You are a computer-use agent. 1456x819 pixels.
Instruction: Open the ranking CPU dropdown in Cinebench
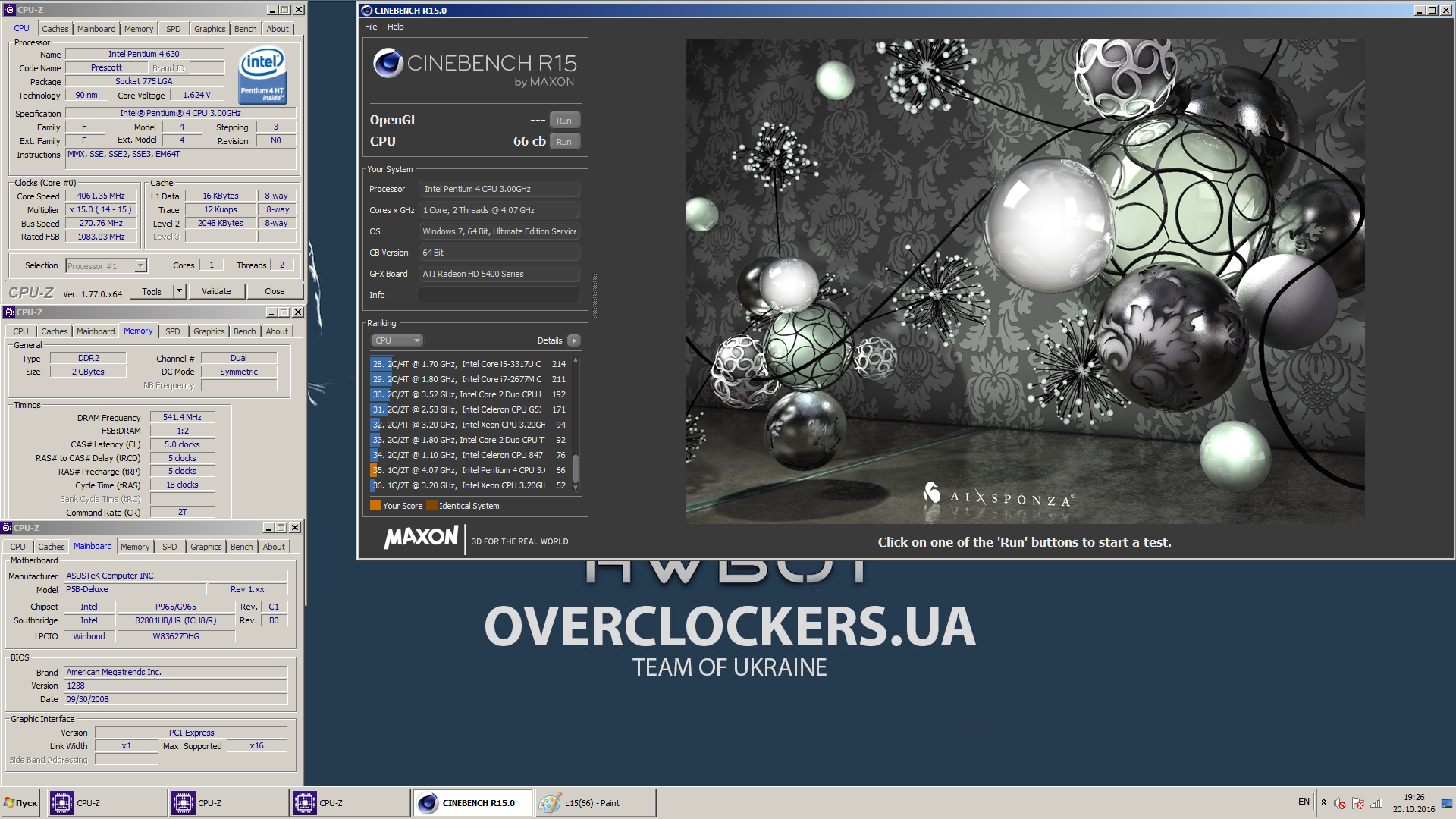coord(397,340)
